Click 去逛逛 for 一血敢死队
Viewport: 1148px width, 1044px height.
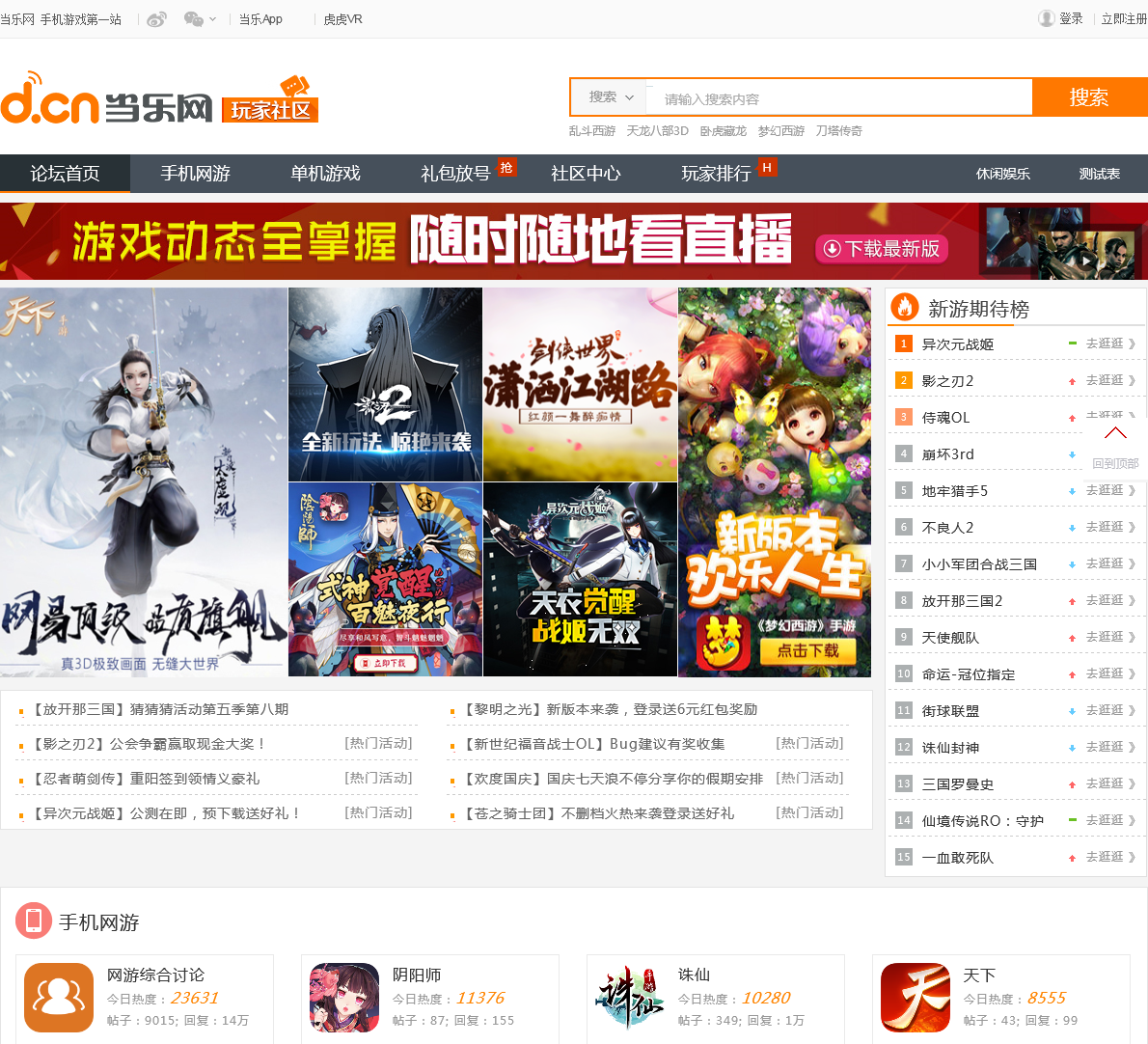point(1110,857)
